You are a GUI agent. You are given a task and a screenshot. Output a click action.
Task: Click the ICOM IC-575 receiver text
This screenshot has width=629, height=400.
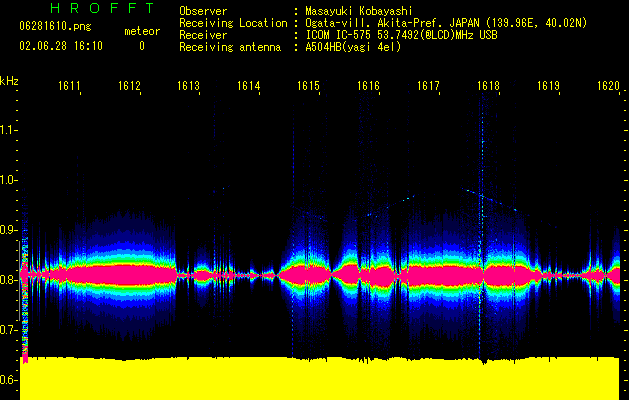tap(401, 35)
